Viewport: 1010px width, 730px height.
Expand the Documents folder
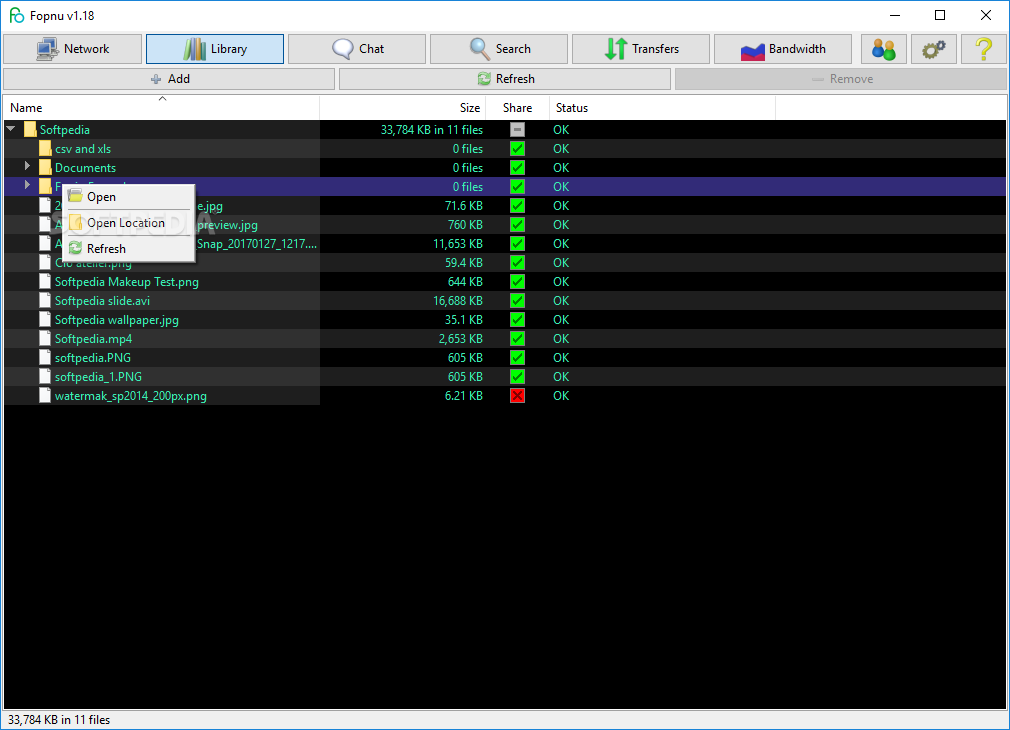[27, 166]
